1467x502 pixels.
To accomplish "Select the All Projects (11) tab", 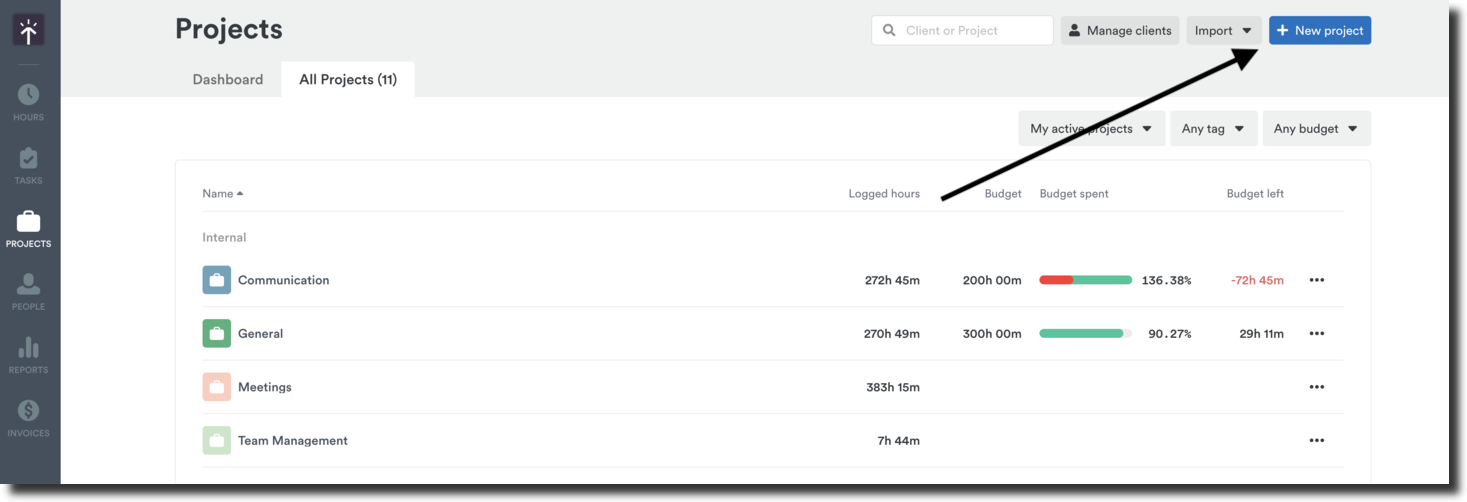I will click(x=348, y=80).
